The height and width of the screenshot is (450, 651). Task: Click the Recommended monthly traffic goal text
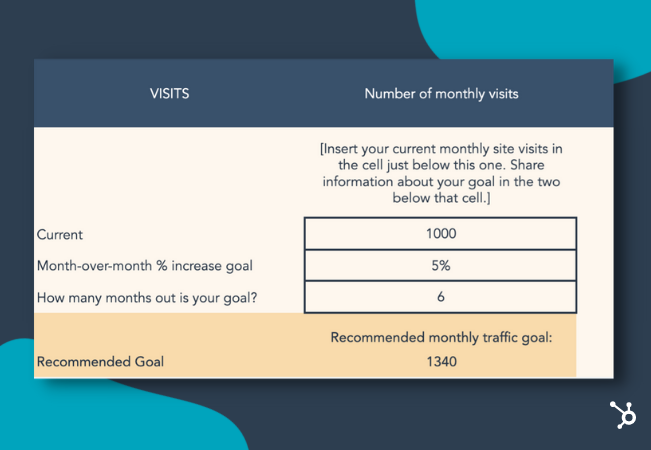click(x=441, y=338)
